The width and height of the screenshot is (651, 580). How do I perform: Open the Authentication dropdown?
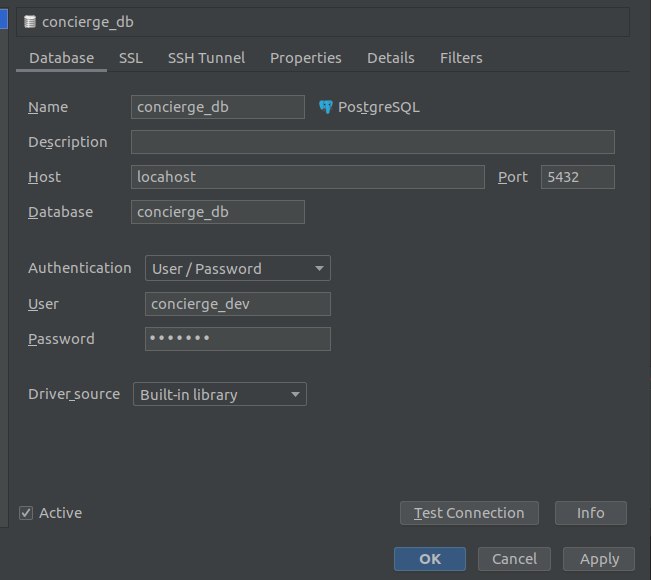tap(237, 268)
